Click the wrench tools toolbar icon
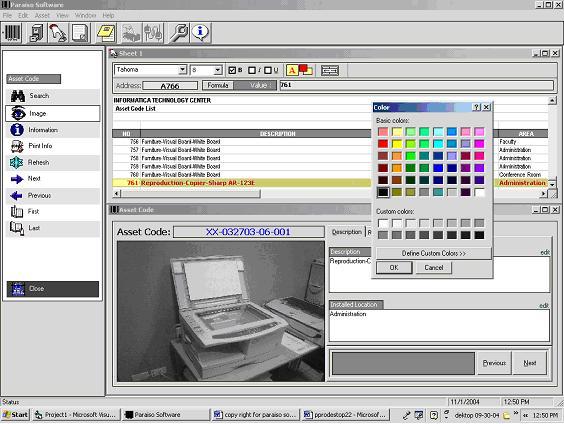Viewport: 564px width, 424px height. [178, 33]
